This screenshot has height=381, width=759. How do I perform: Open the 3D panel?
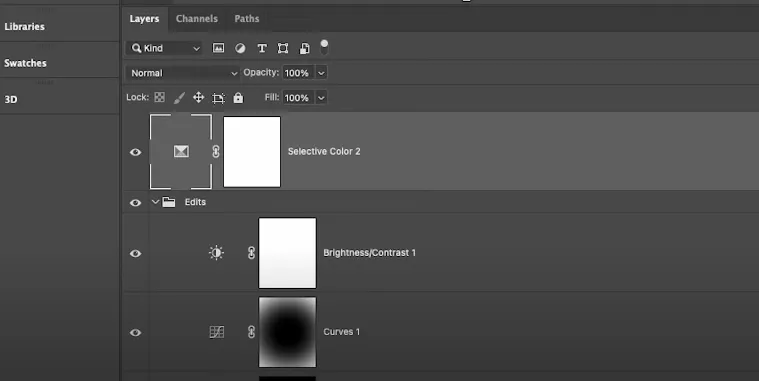coord(11,99)
